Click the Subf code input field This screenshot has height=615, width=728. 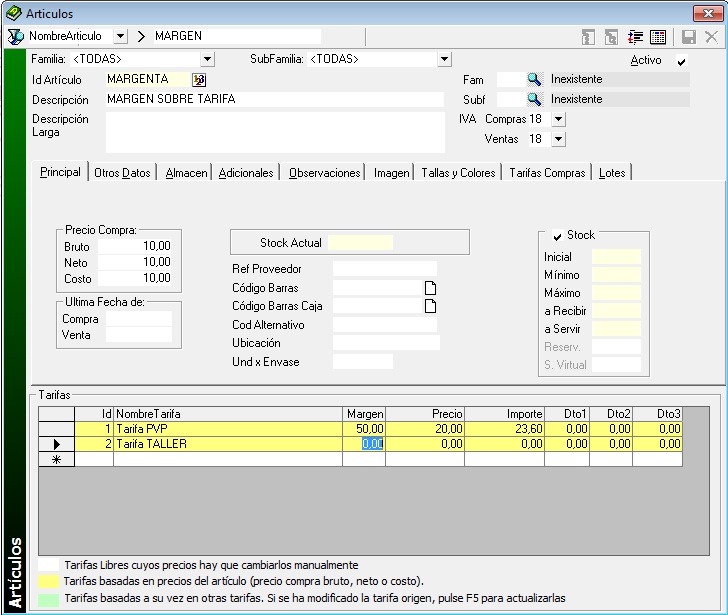click(511, 99)
